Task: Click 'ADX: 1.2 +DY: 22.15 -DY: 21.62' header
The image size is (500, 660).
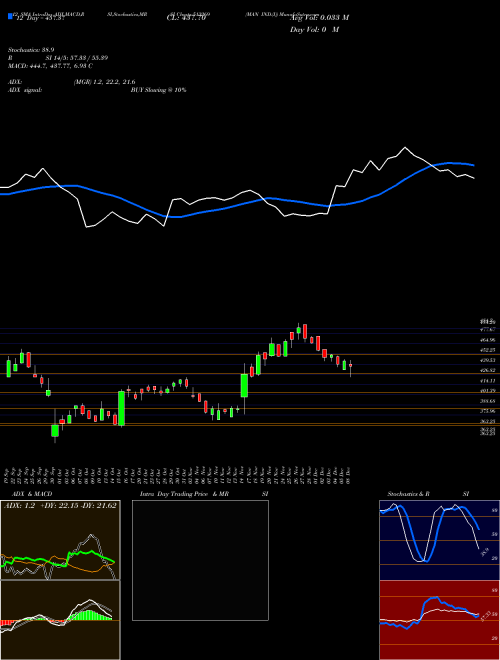Action: [60, 505]
